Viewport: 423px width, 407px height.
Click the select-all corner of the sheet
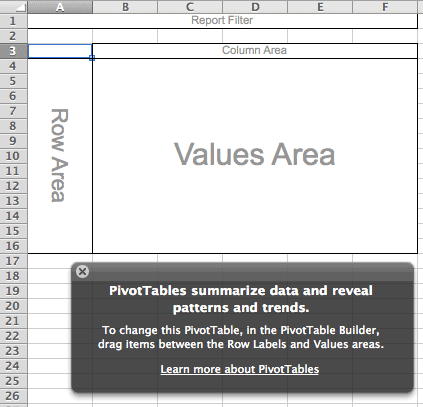14,7
